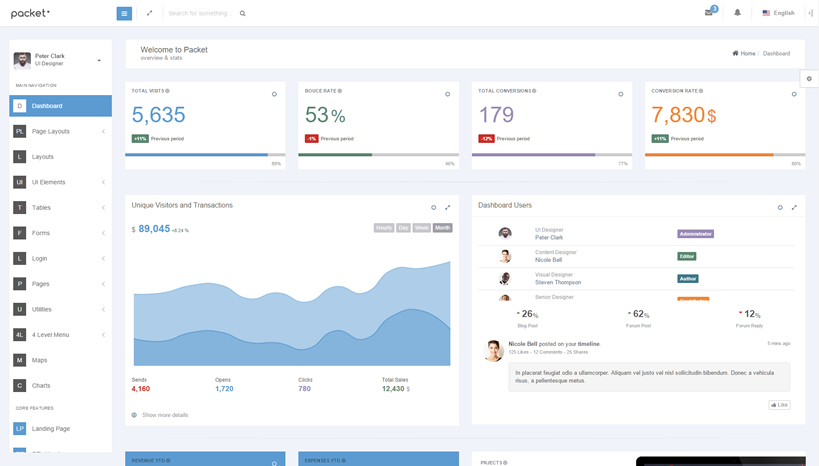
Task: Click the search magnifier icon
Action: click(242, 14)
